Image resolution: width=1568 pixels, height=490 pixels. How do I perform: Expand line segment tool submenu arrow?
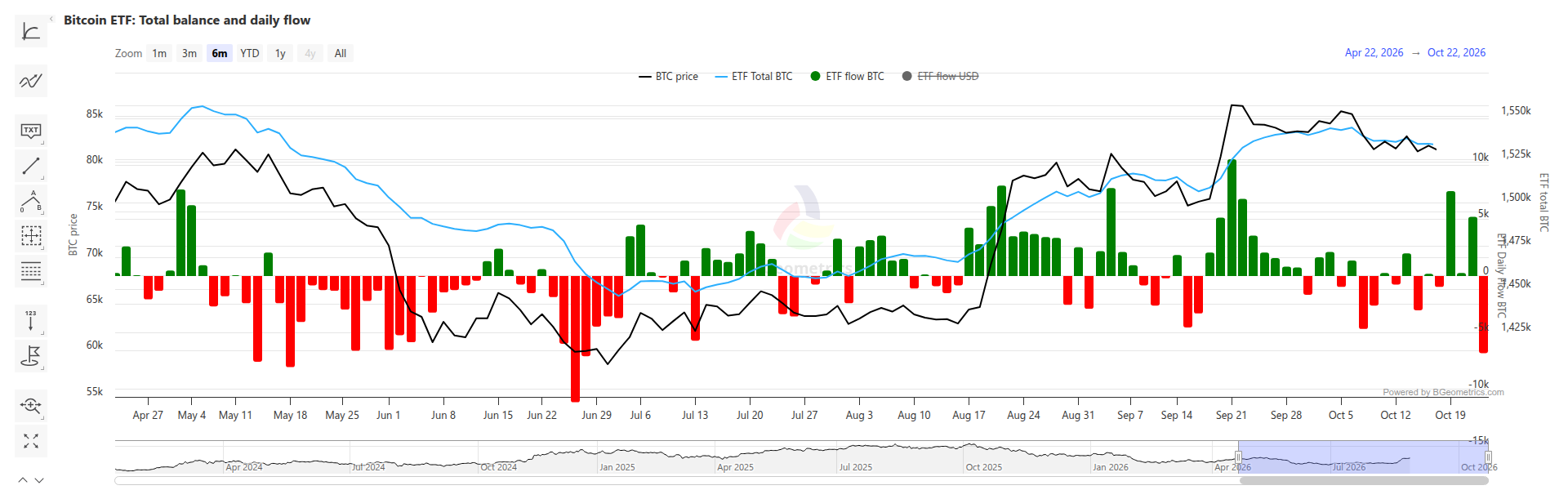(x=43, y=177)
